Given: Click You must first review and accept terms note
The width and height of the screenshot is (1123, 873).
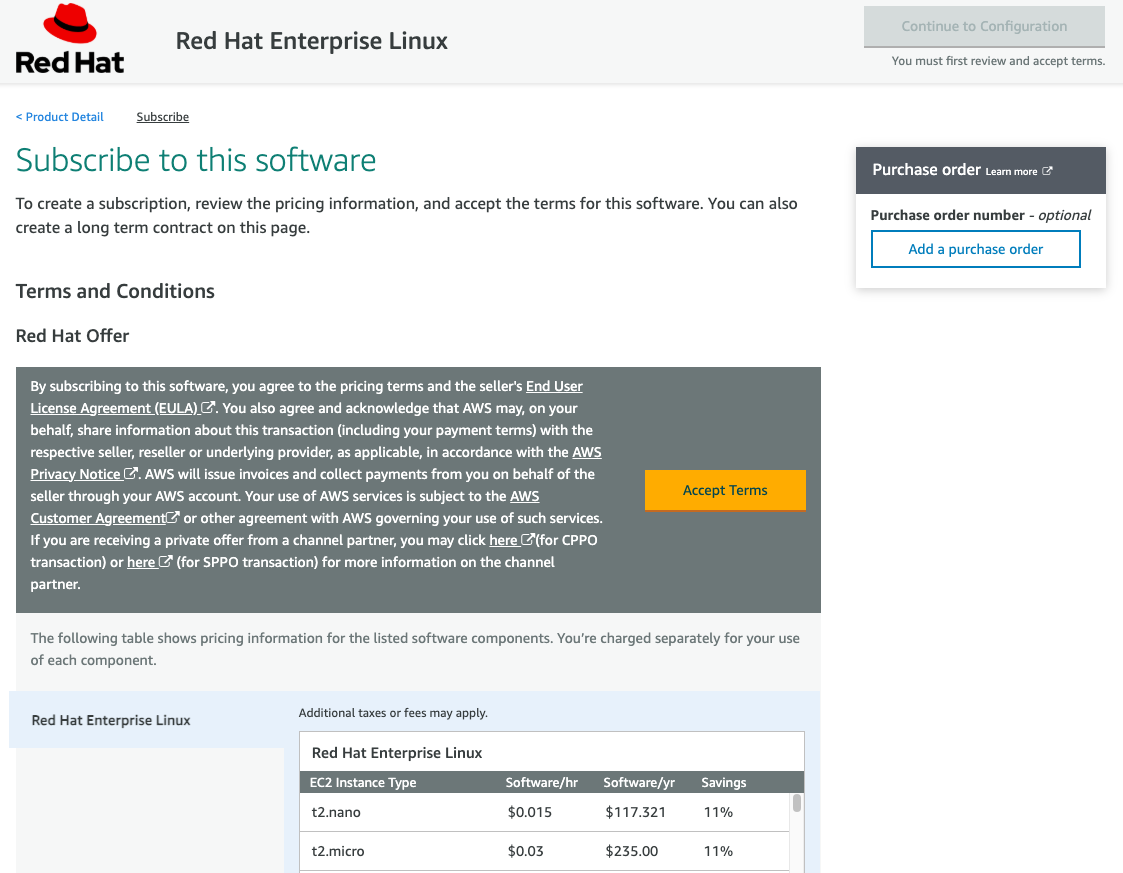Looking at the screenshot, I should [998, 61].
